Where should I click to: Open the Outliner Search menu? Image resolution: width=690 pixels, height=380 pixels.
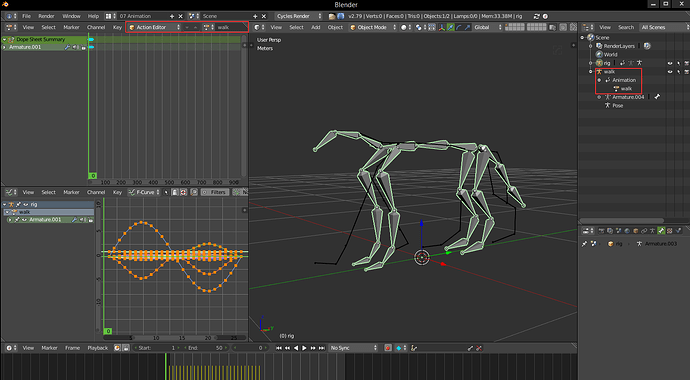pyautogui.click(x=626, y=27)
